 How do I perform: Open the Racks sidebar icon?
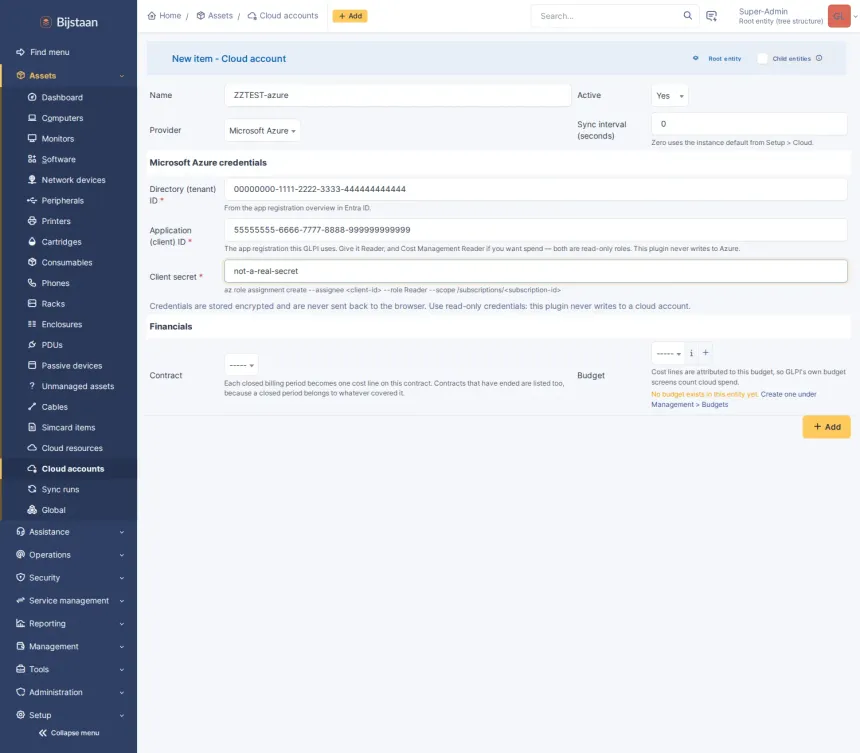[32, 303]
